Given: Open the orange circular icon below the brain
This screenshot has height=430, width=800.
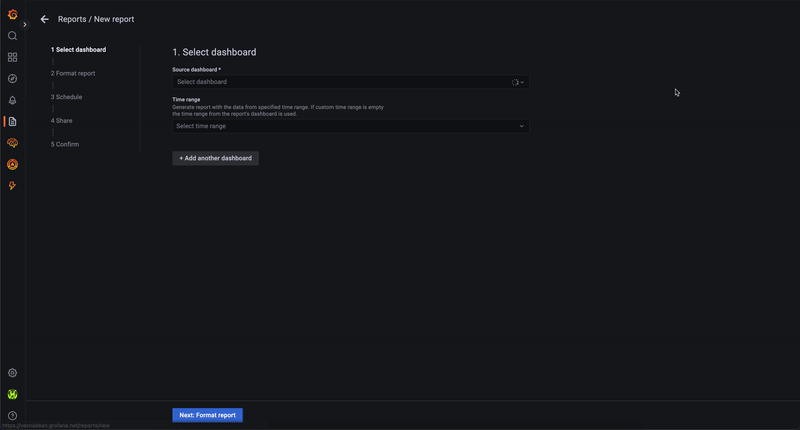Looking at the screenshot, I should click(12, 164).
